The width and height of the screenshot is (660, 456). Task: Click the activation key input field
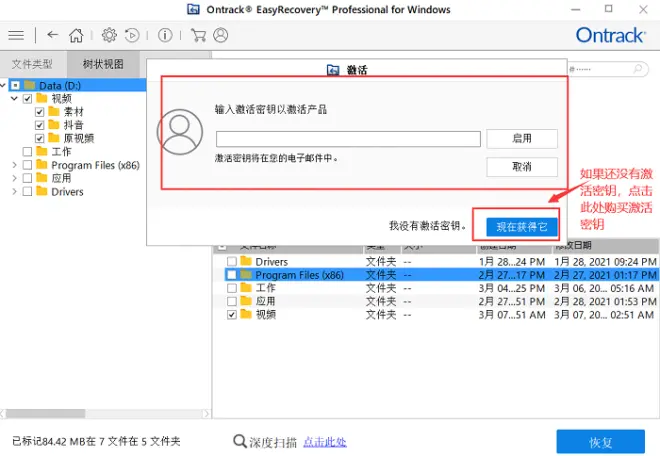pos(348,139)
